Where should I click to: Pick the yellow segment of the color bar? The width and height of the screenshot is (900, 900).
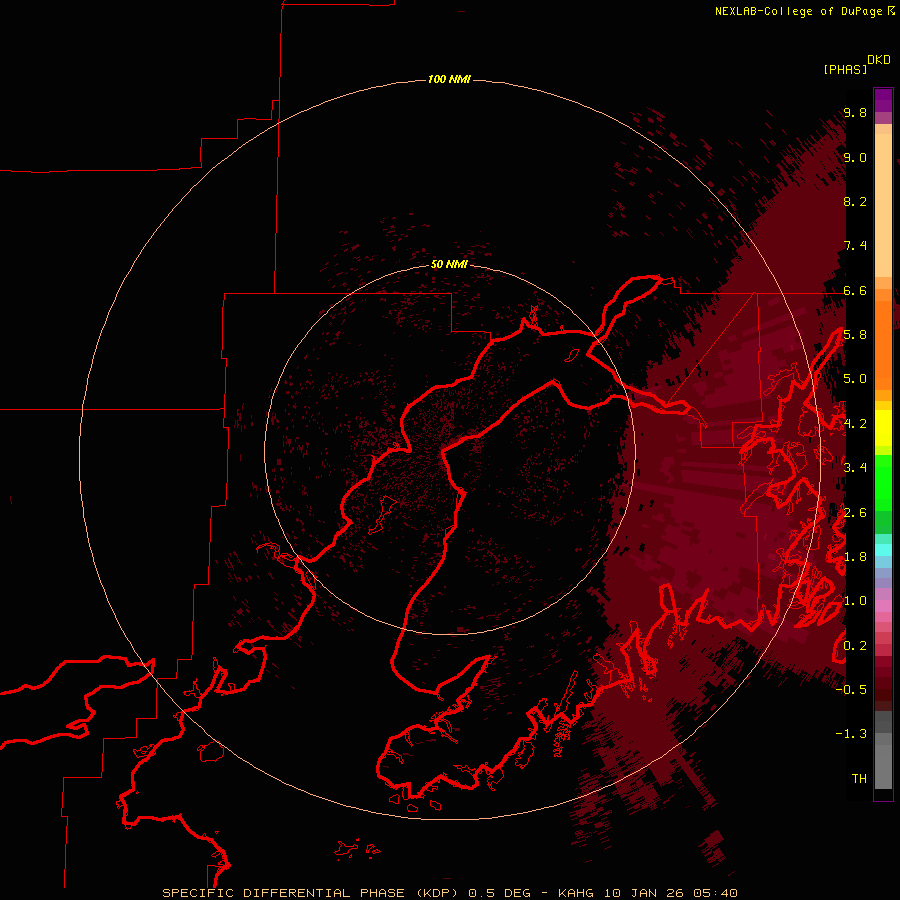coord(883,429)
